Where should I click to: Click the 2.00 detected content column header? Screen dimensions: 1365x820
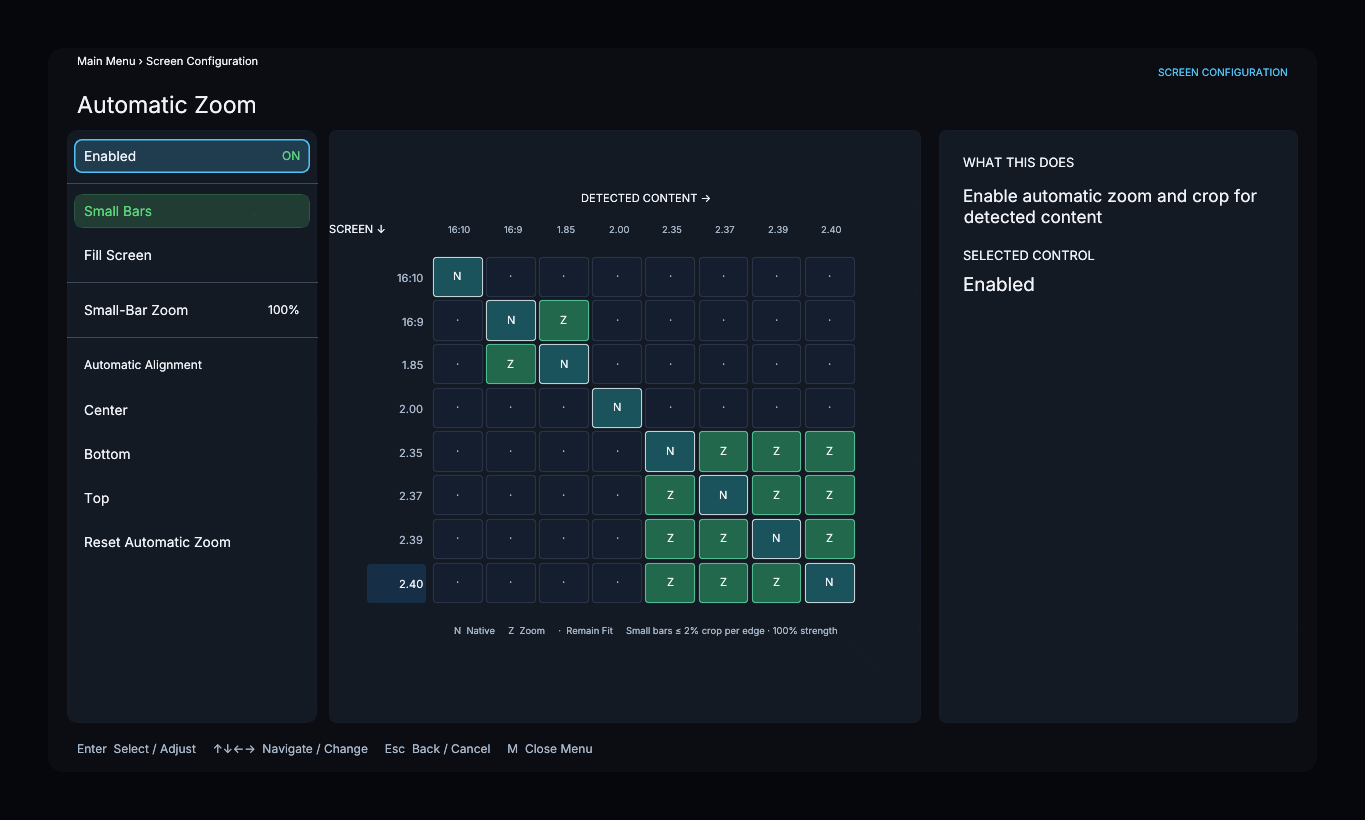(619, 230)
